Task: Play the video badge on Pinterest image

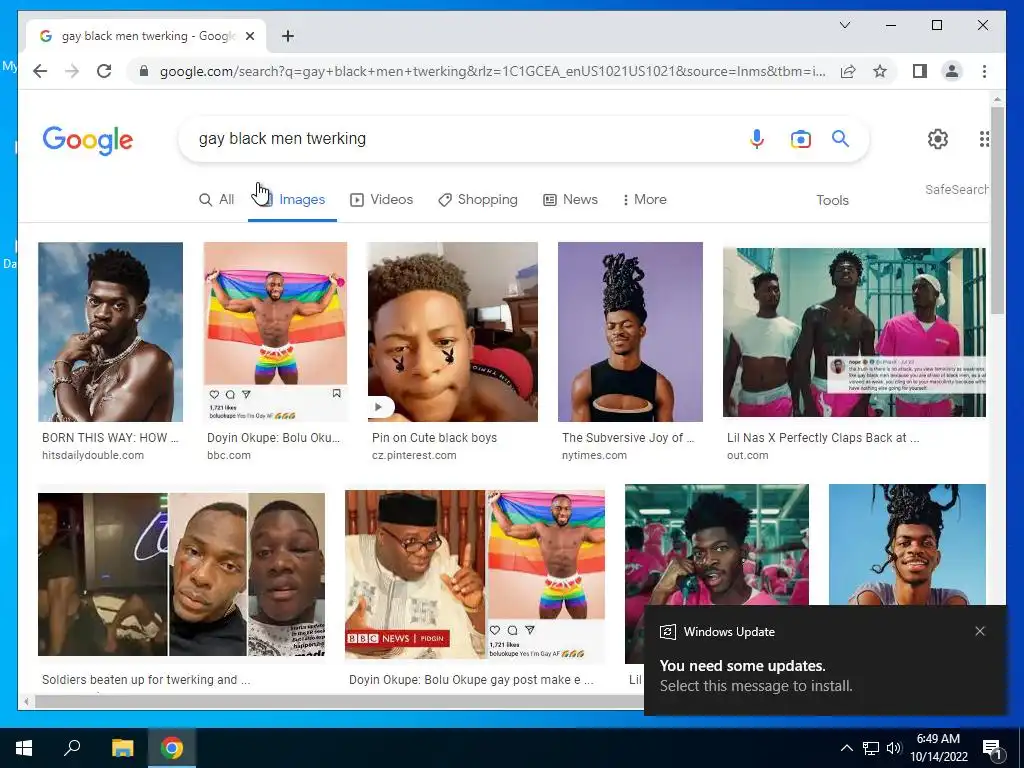Action: (381, 407)
